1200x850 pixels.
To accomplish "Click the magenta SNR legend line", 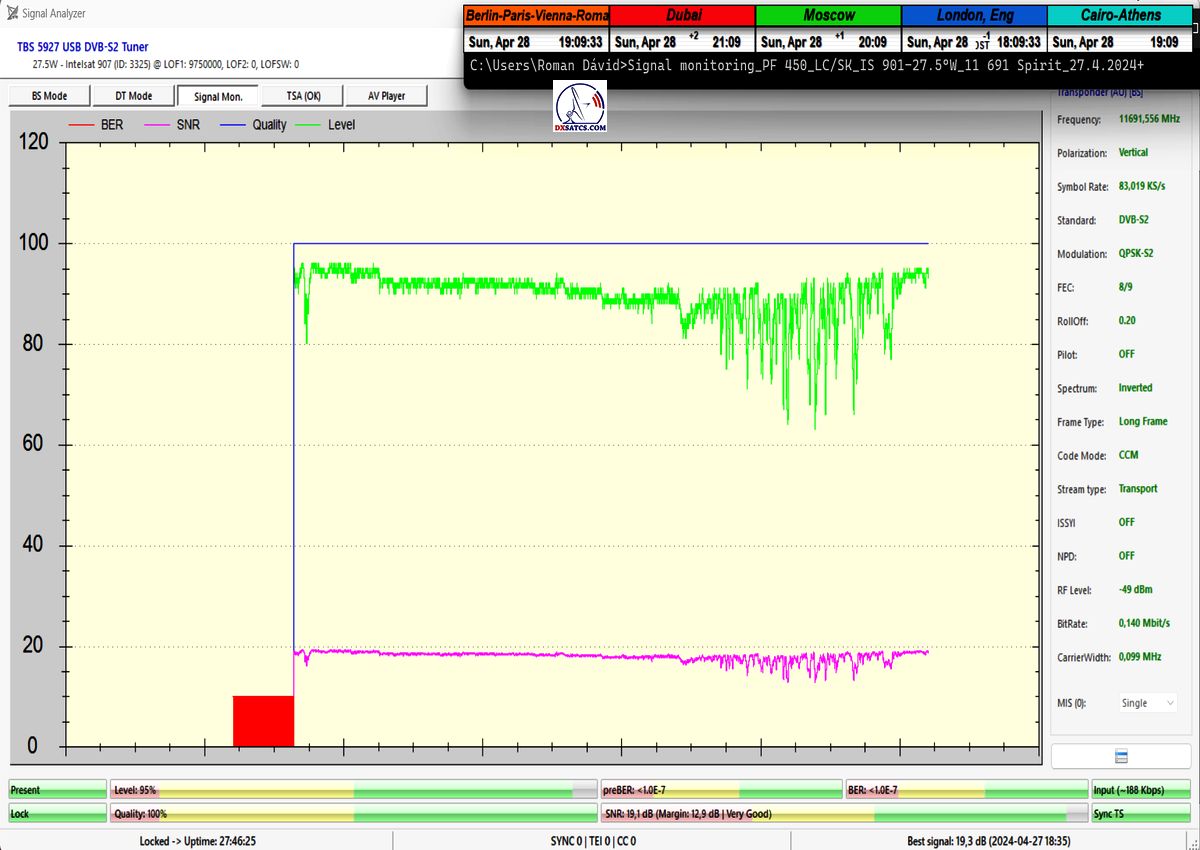I will click(x=156, y=125).
